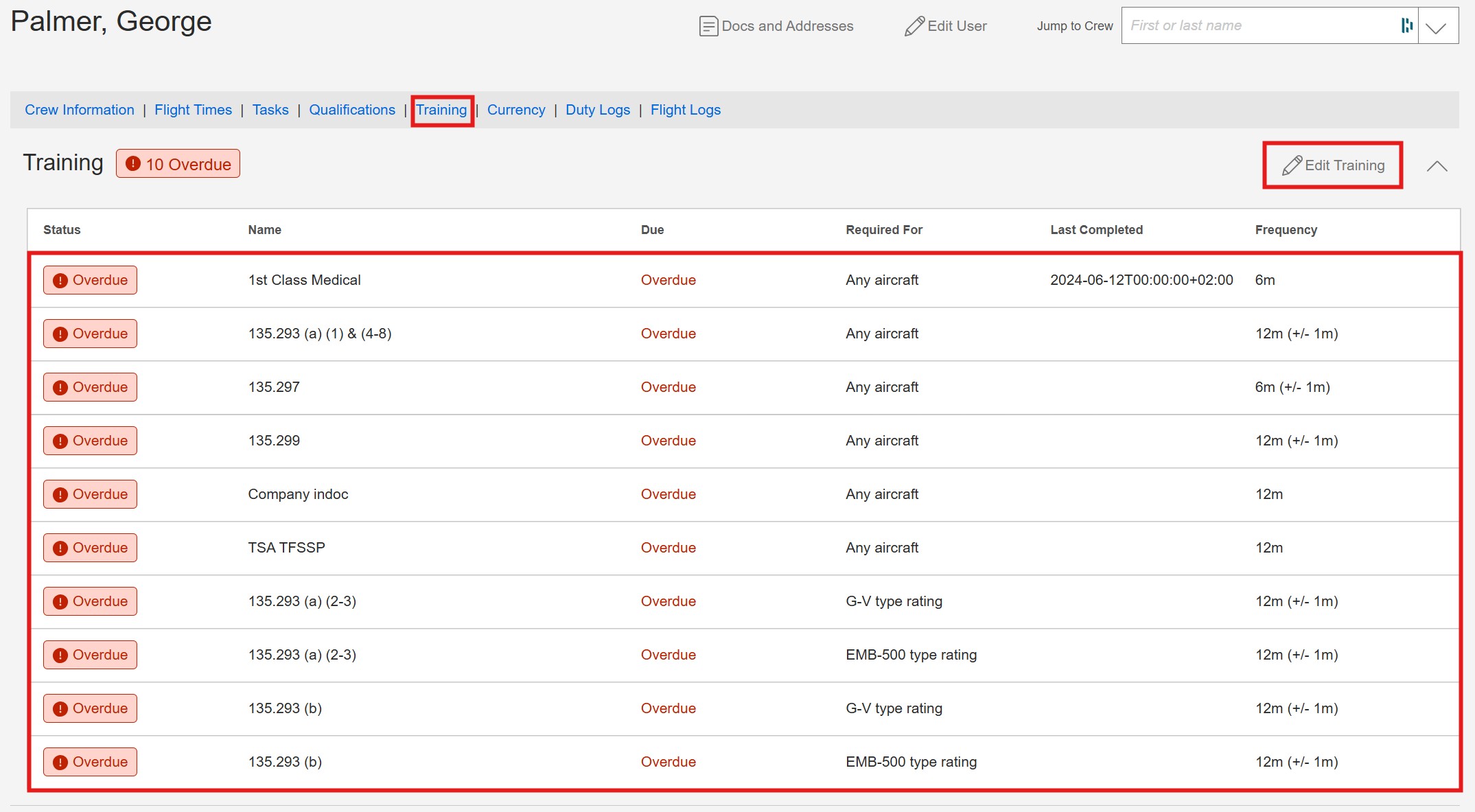Viewport: 1475px width, 812px height.
Task: Click the 2024-06-12T00:00:00+02:00 last completed date
Action: click(x=1141, y=280)
